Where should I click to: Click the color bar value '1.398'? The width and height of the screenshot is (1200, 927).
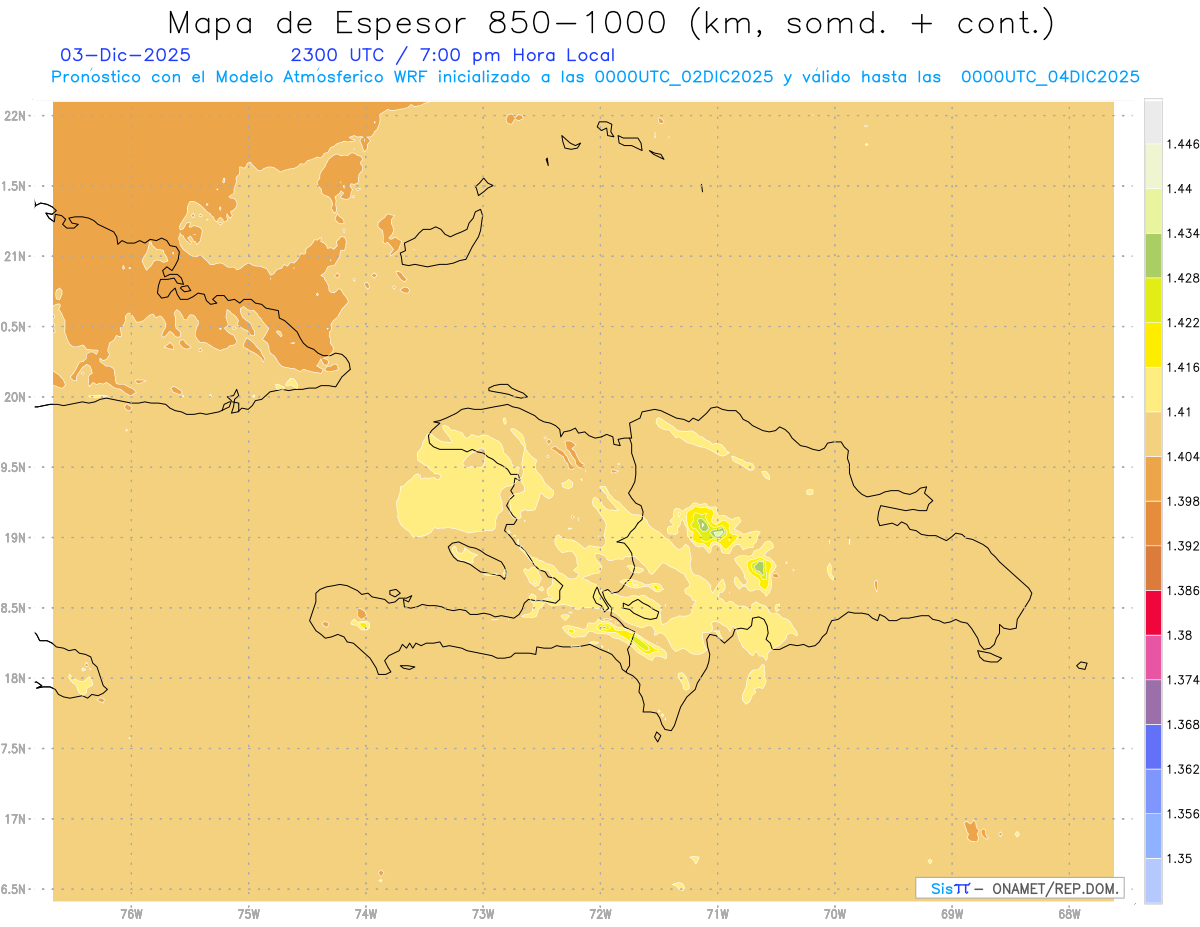1184,501
